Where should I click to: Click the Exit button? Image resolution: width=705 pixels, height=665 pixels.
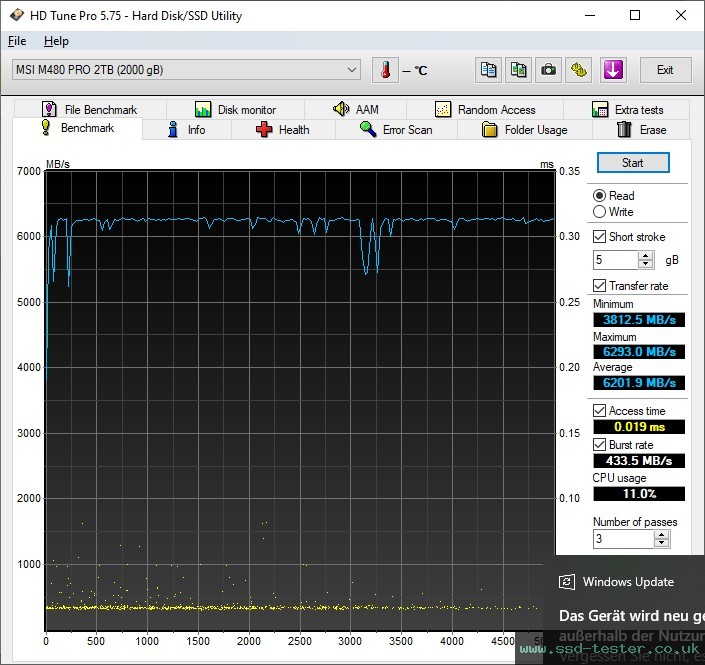click(665, 70)
